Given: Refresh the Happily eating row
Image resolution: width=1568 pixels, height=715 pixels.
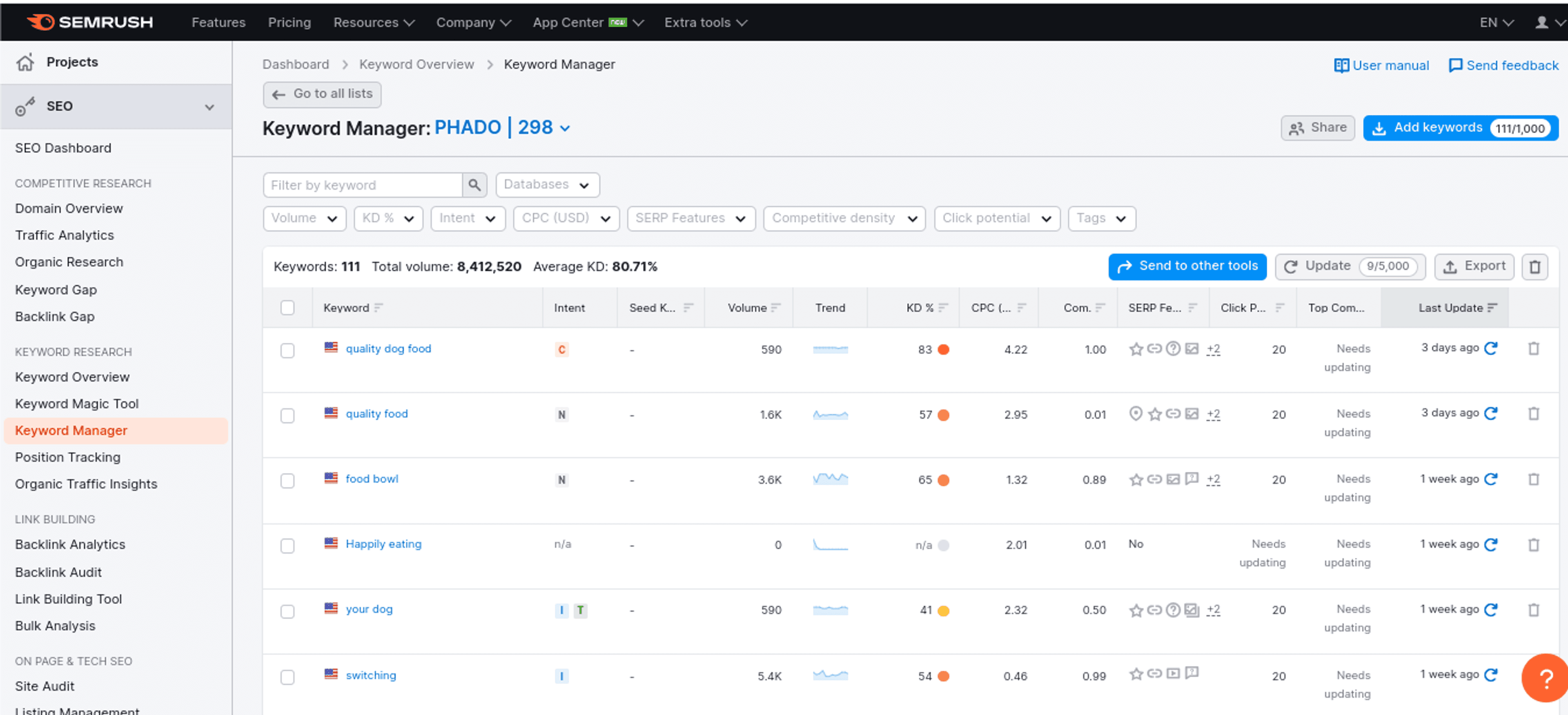Looking at the screenshot, I should click(x=1491, y=544).
